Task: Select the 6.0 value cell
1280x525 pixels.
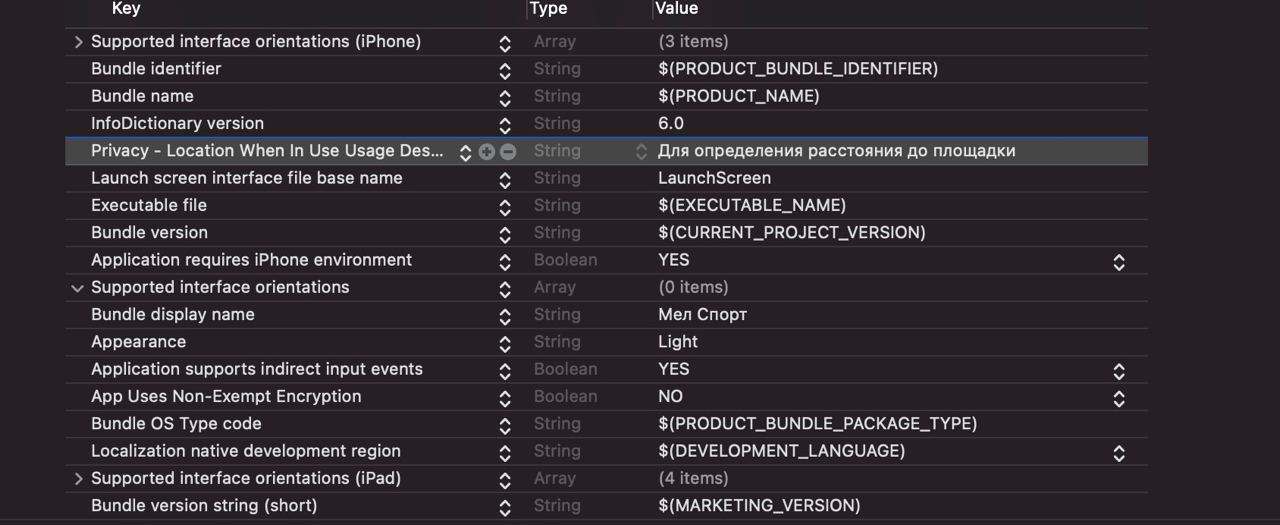Action: click(671, 123)
